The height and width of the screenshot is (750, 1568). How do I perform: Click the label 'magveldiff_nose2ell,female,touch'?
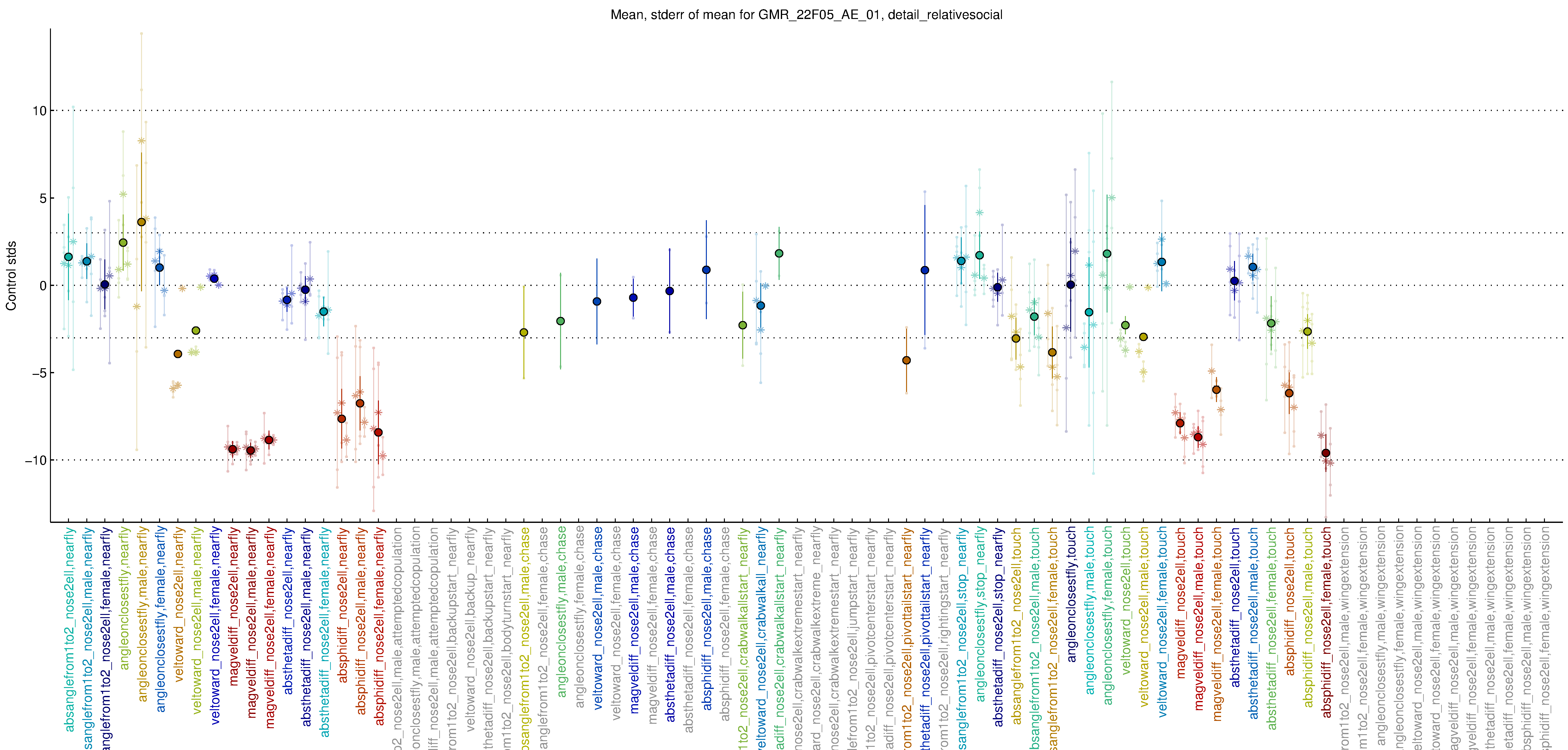1218,624
